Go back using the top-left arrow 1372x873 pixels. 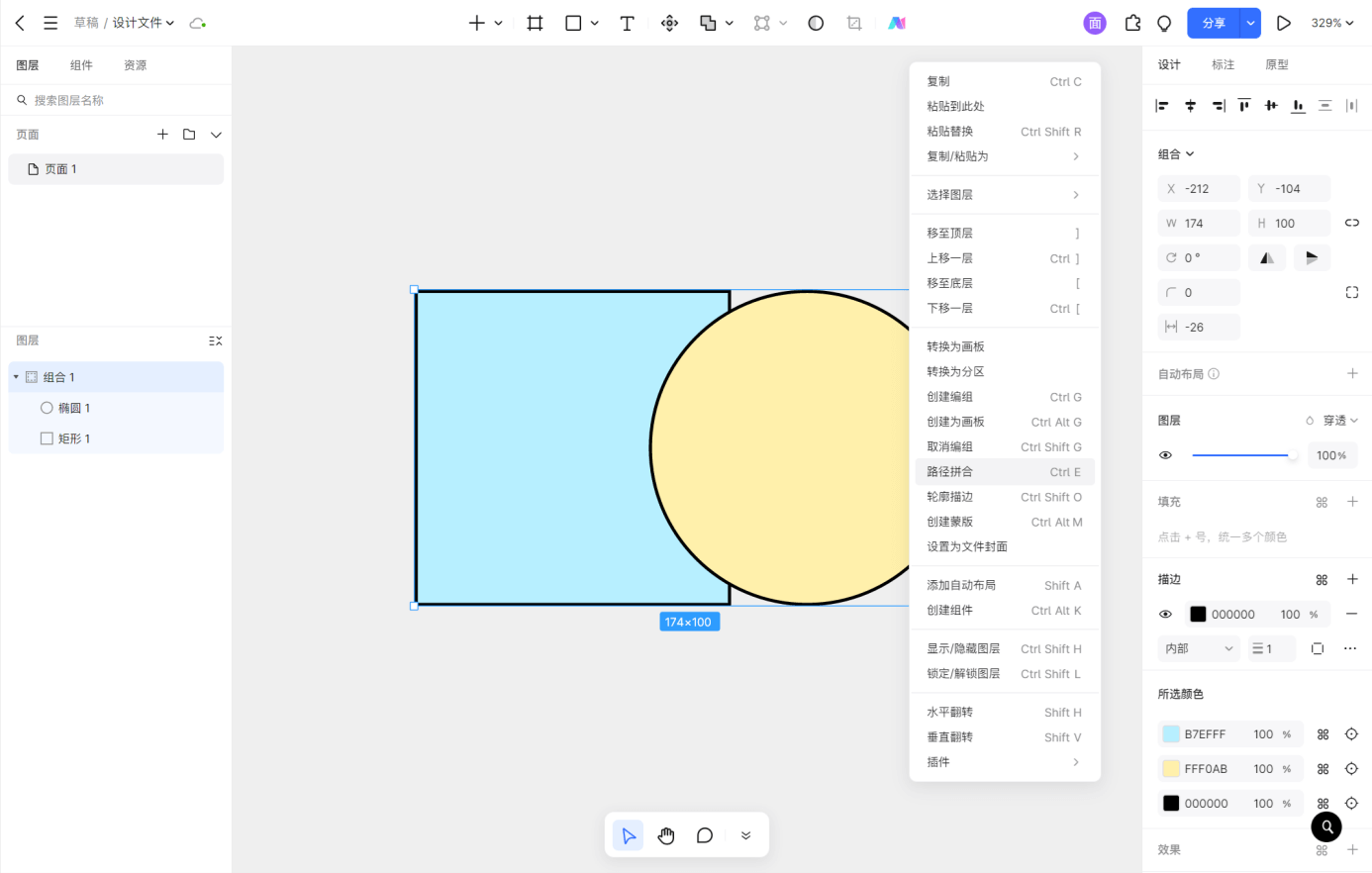tap(20, 23)
